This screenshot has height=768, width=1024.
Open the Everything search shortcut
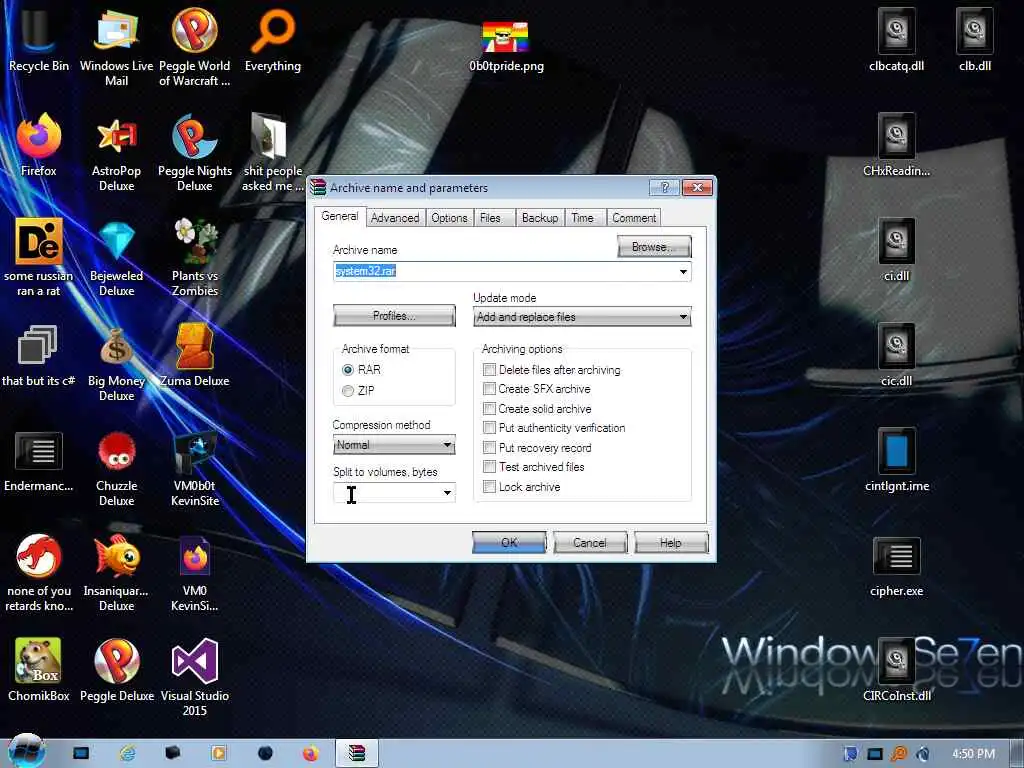273,39
